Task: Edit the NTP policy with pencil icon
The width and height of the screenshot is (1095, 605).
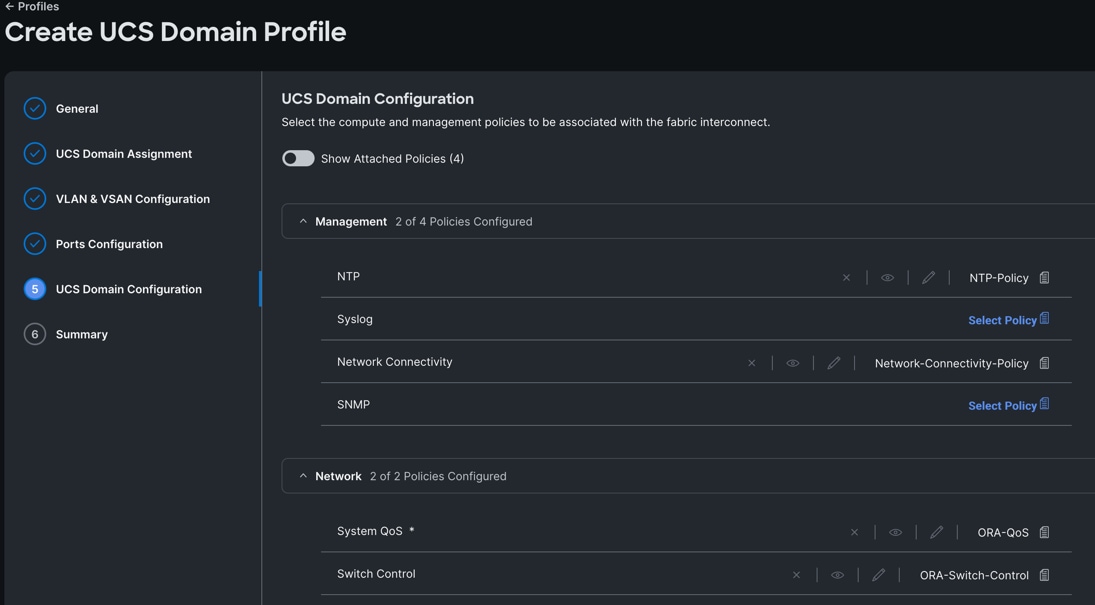Action: (x=929, y=278)
